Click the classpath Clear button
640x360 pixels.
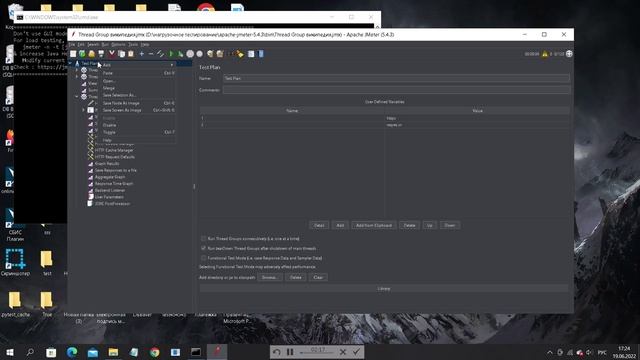pyautogui.click(x=318, y=278)
